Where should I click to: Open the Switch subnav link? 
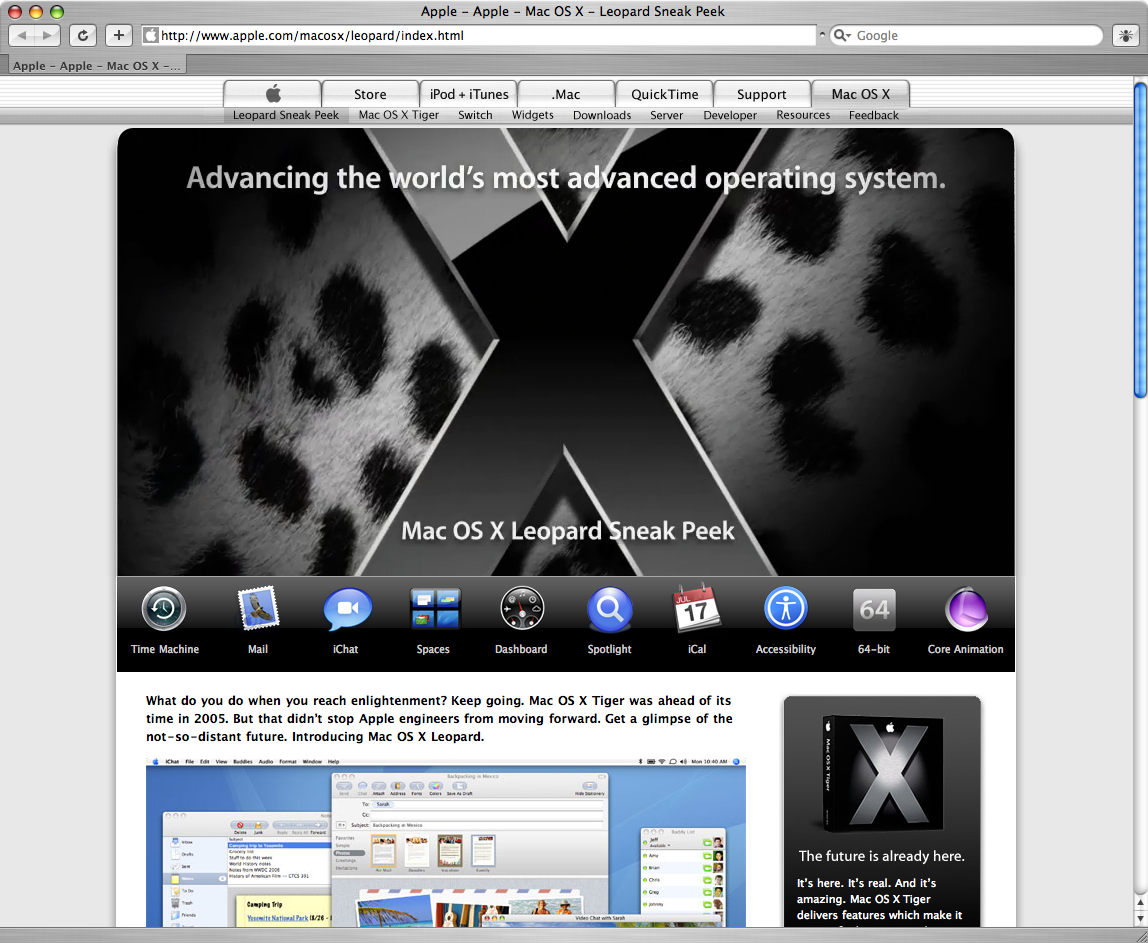tap(475, 115)
